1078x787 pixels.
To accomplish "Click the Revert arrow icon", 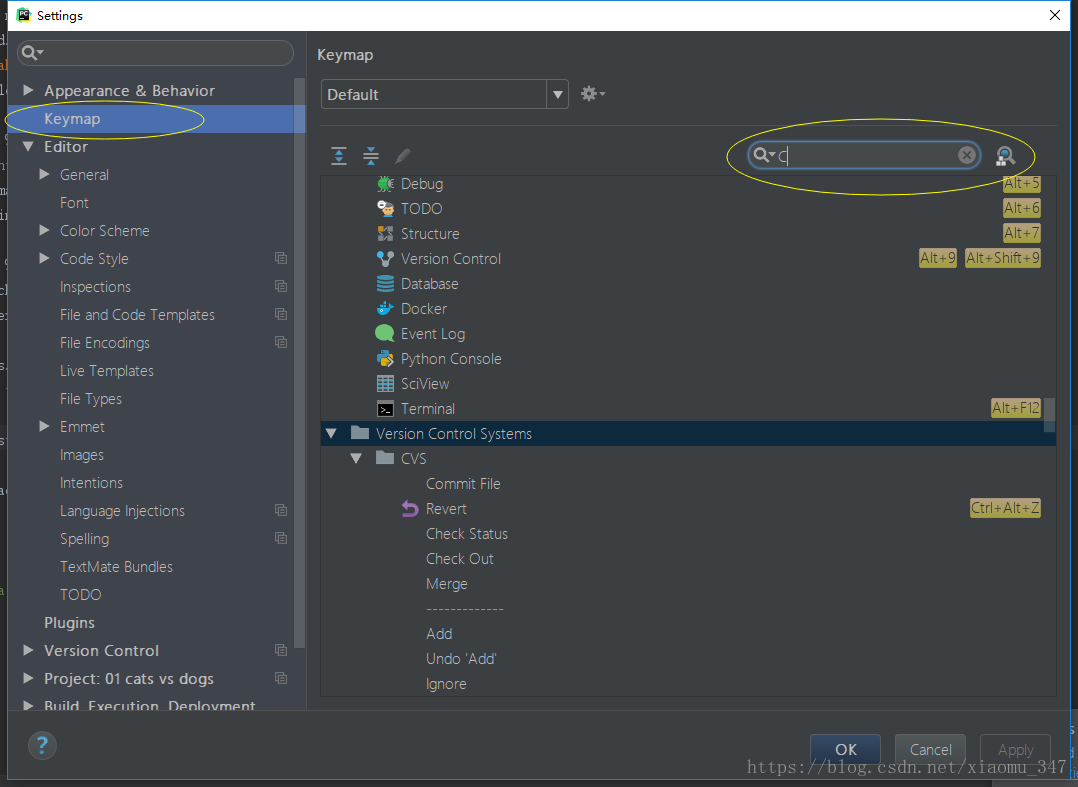I will click(x=410, y=509).
